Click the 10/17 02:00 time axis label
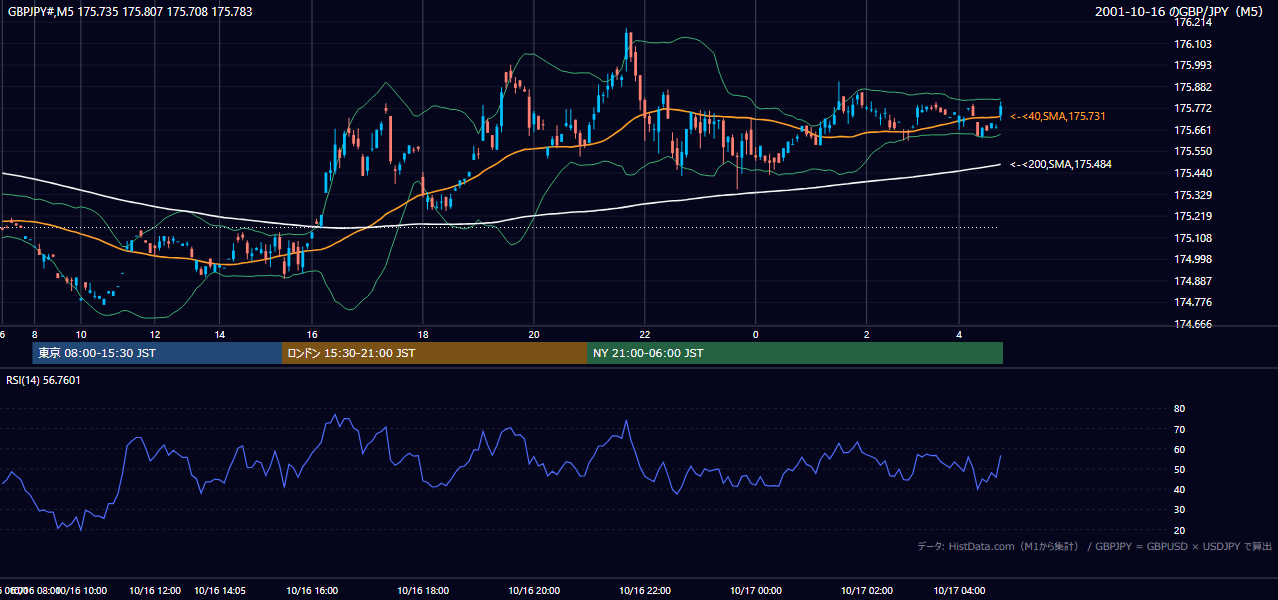1278x600 pixels. point(867,591)
